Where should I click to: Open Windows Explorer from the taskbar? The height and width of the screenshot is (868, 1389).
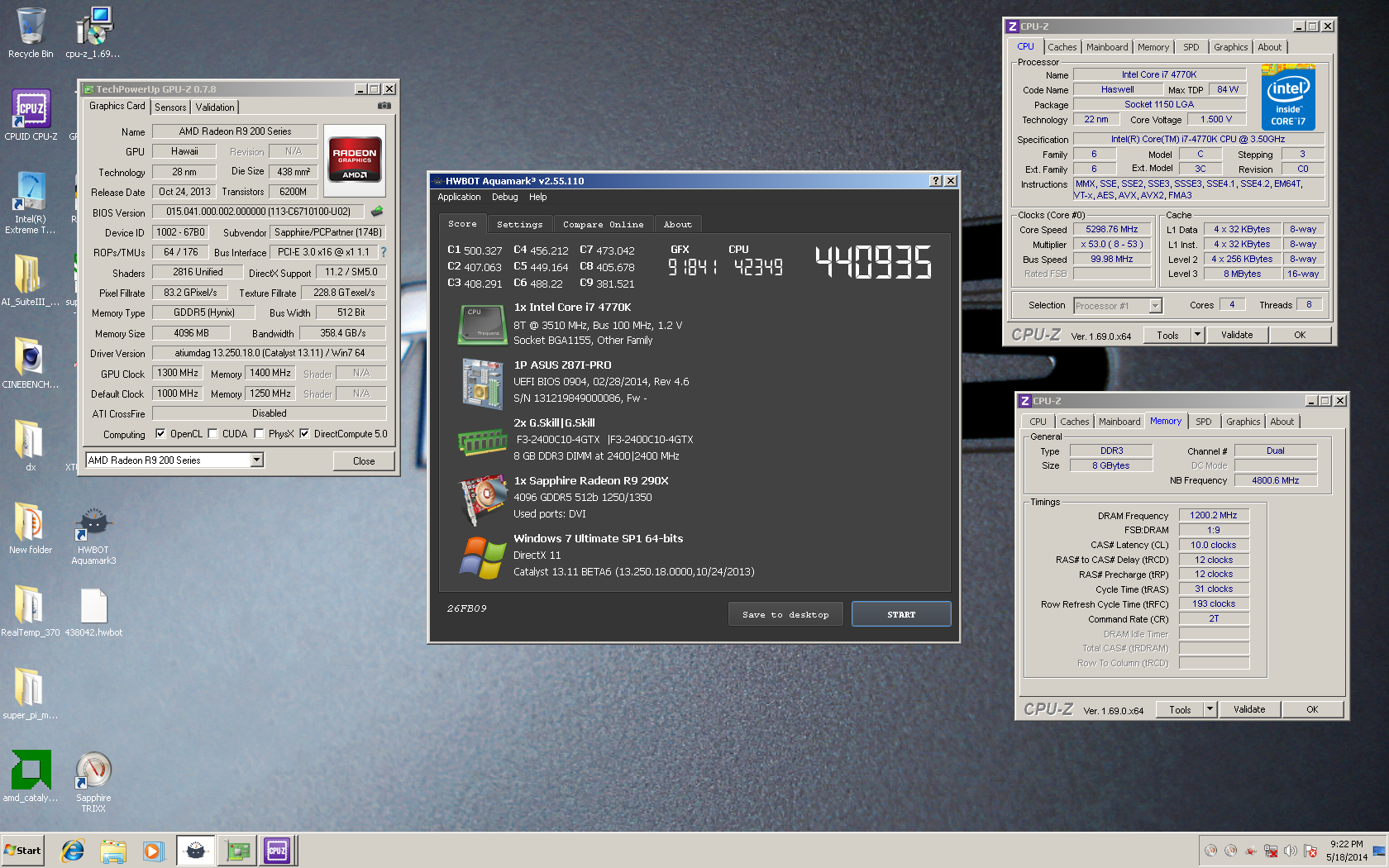point(113,851)
